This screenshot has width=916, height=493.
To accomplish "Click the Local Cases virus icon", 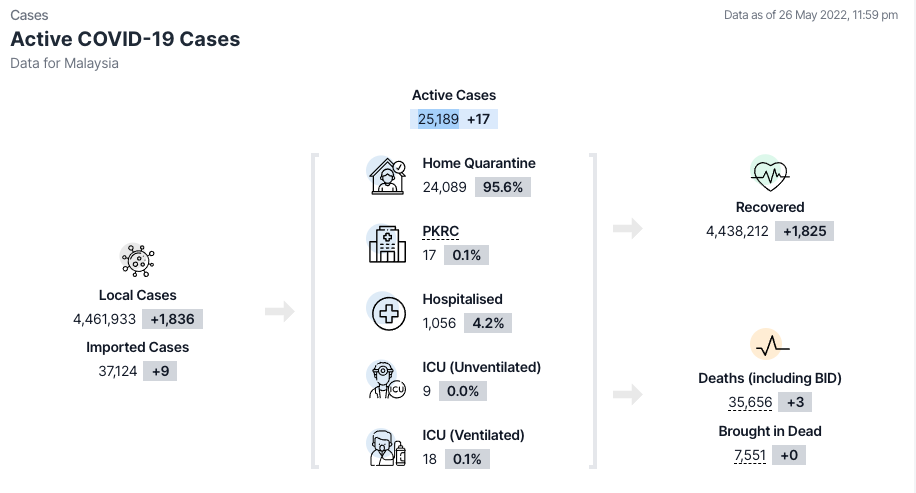I will [137, 260].
